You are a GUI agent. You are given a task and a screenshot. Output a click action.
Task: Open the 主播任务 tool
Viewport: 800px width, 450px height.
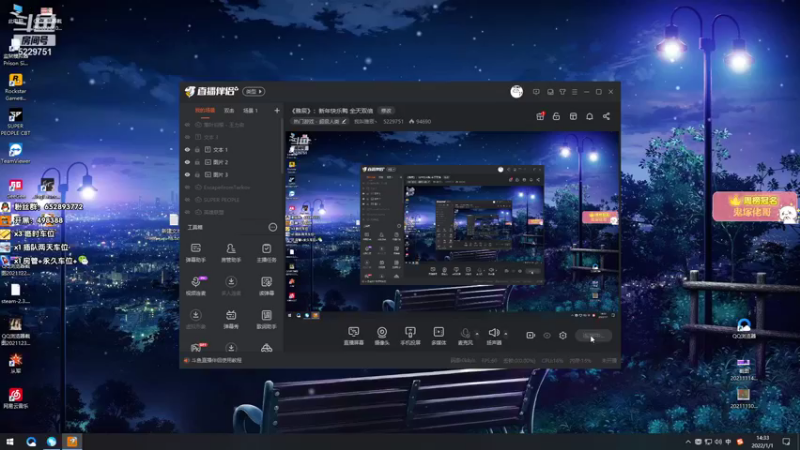click(x=266, y=253)
